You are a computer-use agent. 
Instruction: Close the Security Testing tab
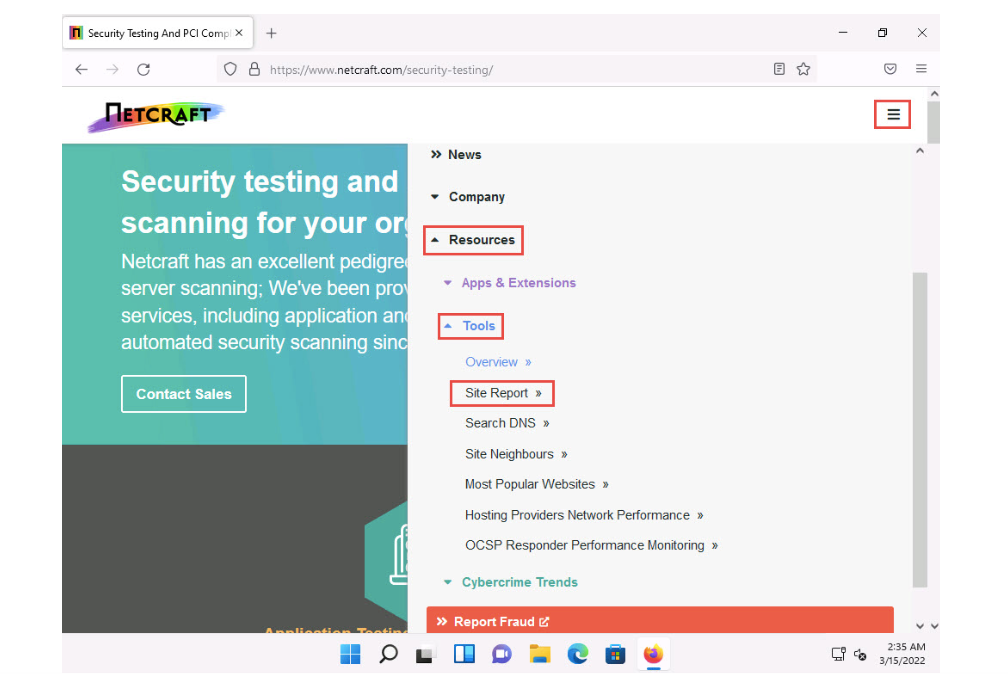click(x=239, y=33)
